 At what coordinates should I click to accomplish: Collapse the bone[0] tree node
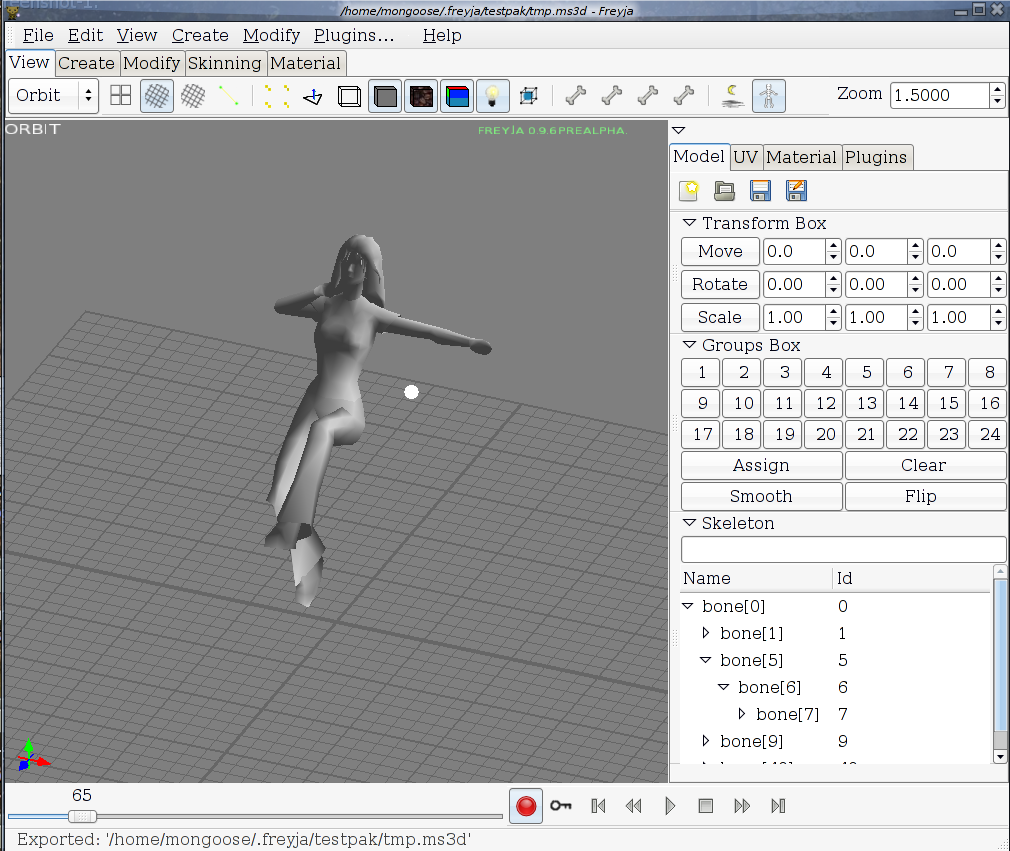click(688, 606)
